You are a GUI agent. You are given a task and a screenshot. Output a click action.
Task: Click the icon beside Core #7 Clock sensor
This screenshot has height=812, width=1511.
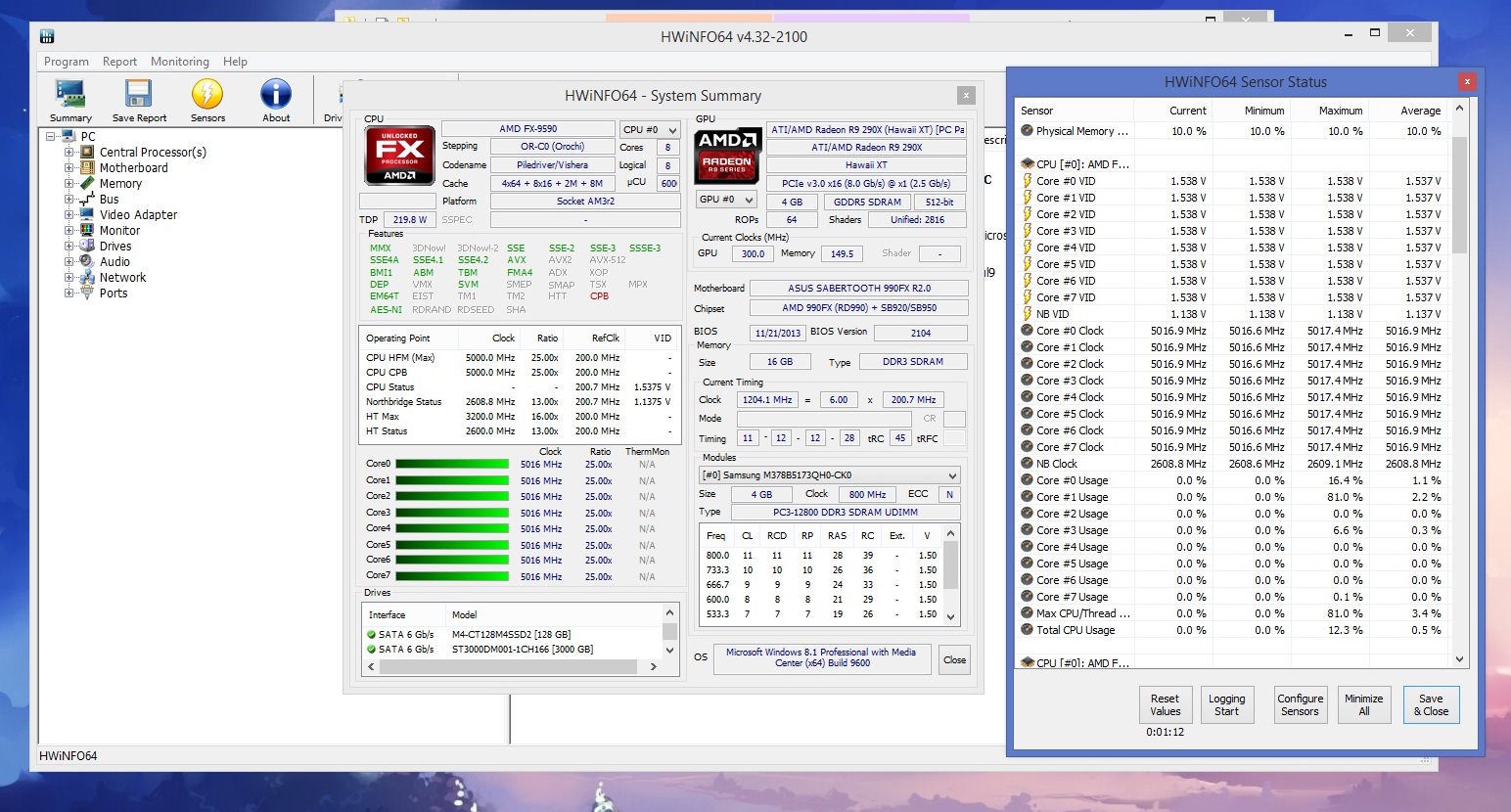point(1027,447)
